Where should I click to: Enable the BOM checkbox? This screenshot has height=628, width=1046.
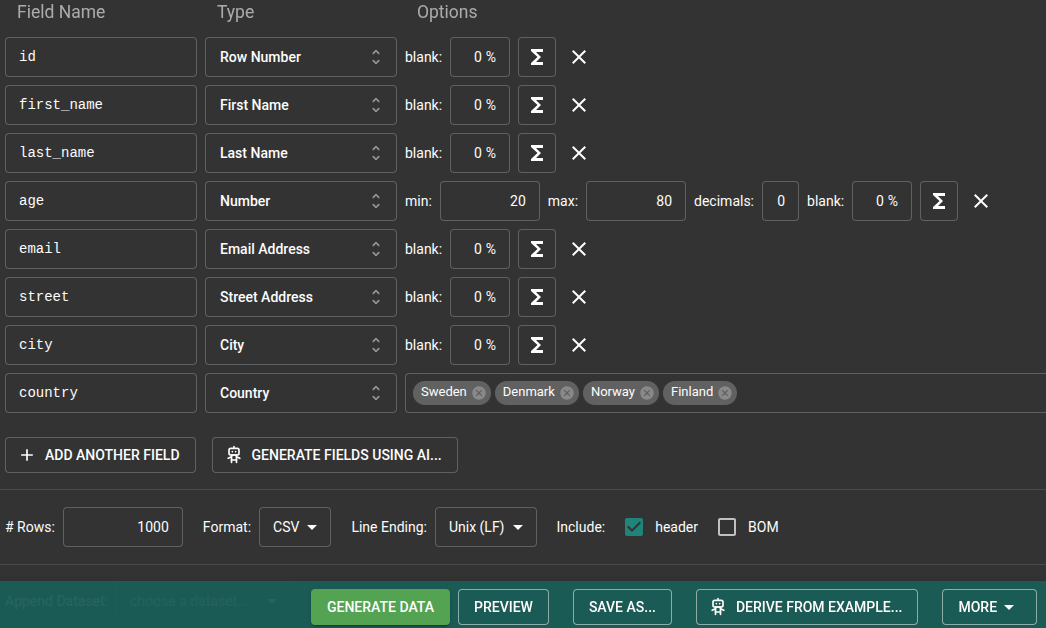click(x=727, y=527)
